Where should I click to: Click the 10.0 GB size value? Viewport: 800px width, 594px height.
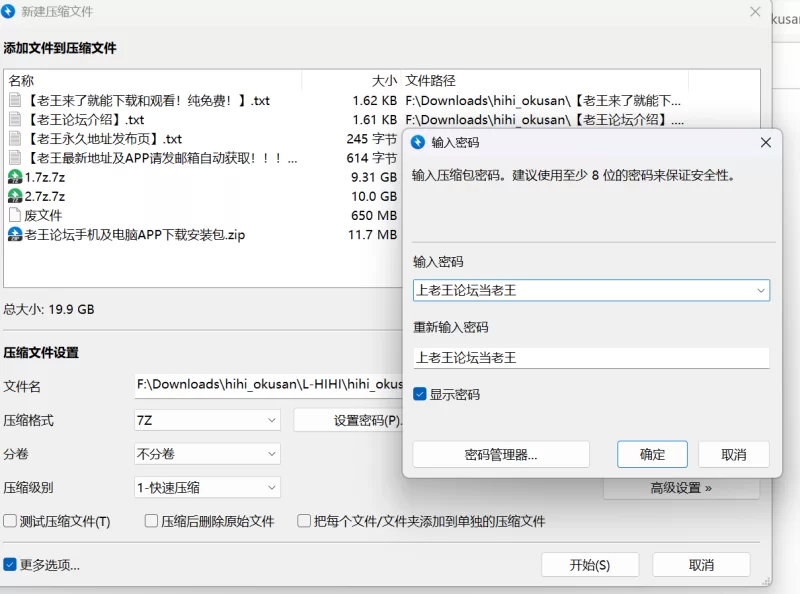point(373,196)
